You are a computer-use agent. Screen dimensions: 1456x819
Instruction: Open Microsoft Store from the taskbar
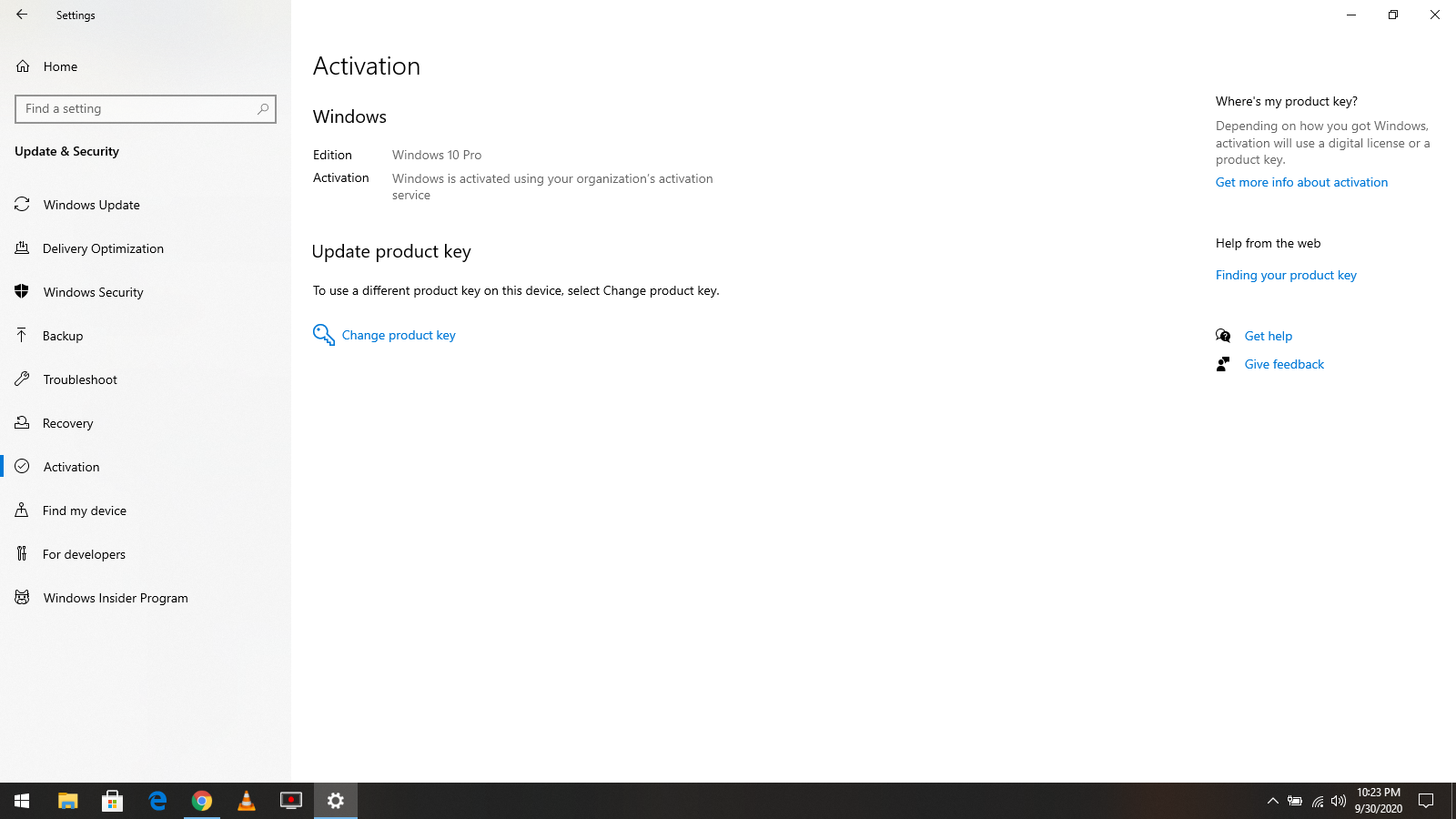[113, 801]
